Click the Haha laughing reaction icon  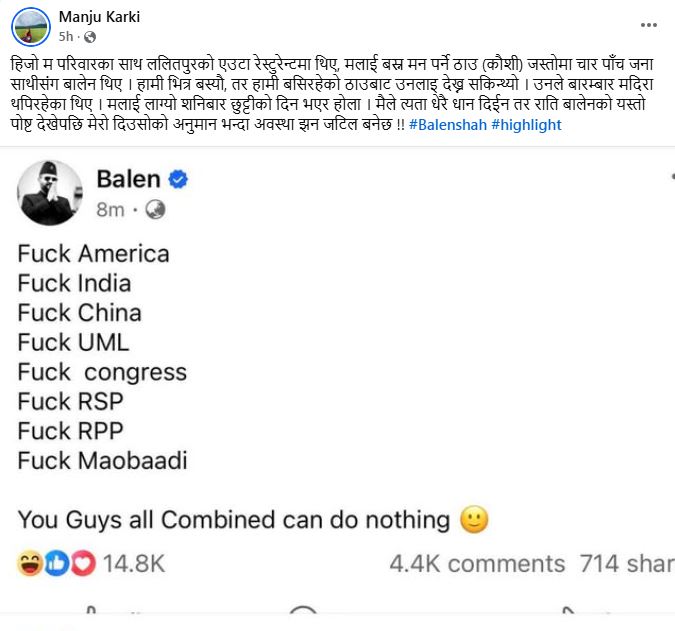[x=30, y=564]
